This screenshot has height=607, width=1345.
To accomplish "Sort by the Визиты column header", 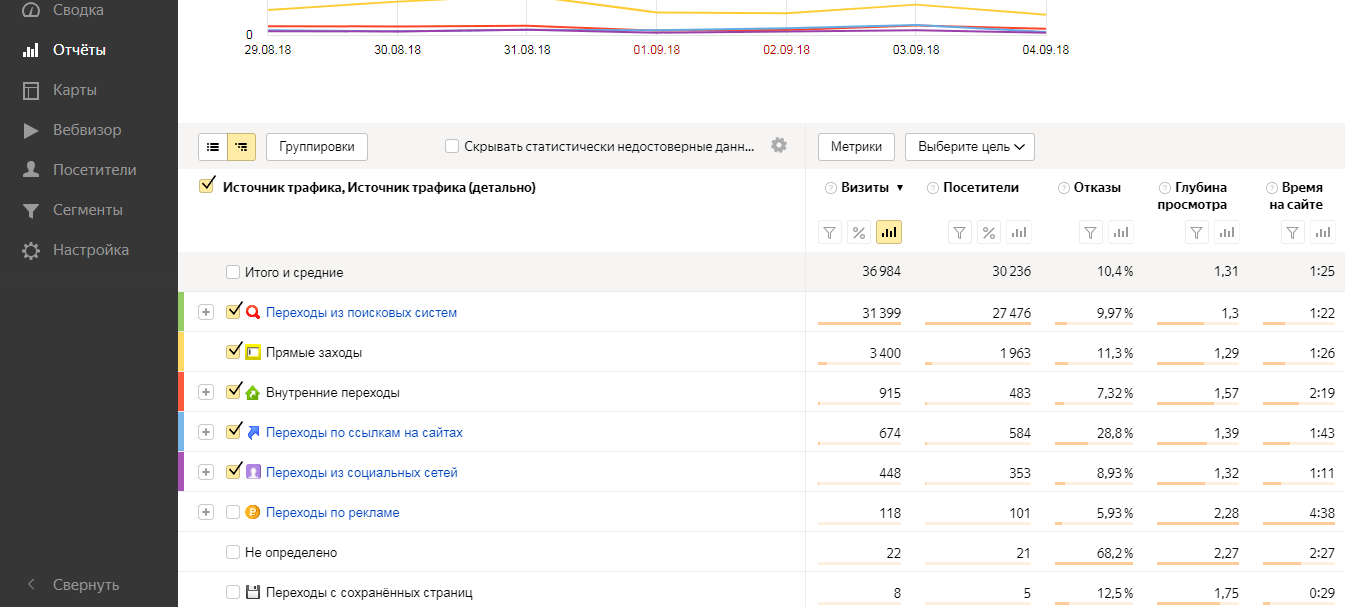I will (865, 188).
